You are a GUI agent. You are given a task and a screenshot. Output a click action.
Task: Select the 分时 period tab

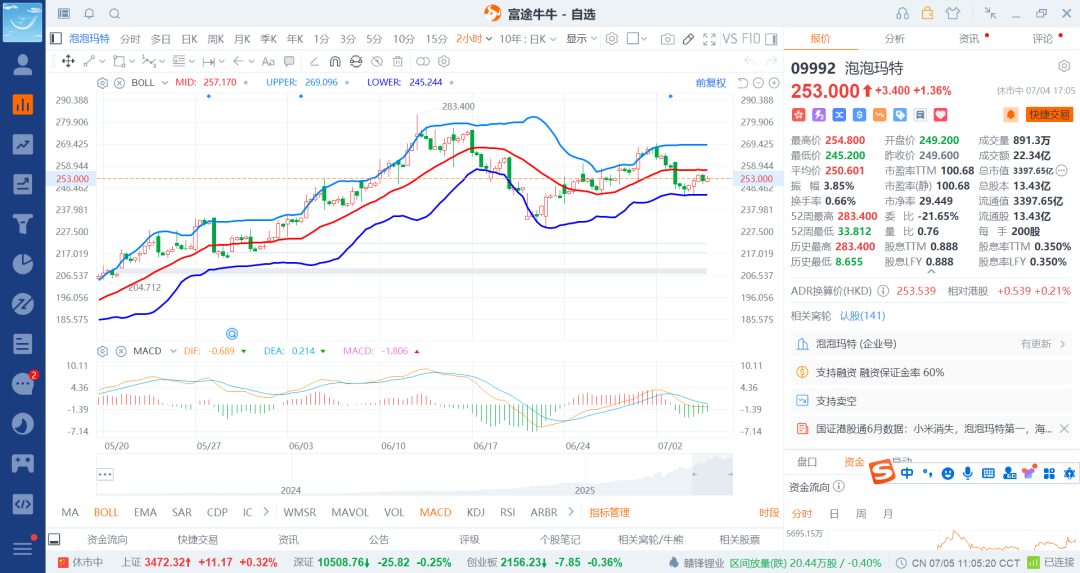pos(130,39)
